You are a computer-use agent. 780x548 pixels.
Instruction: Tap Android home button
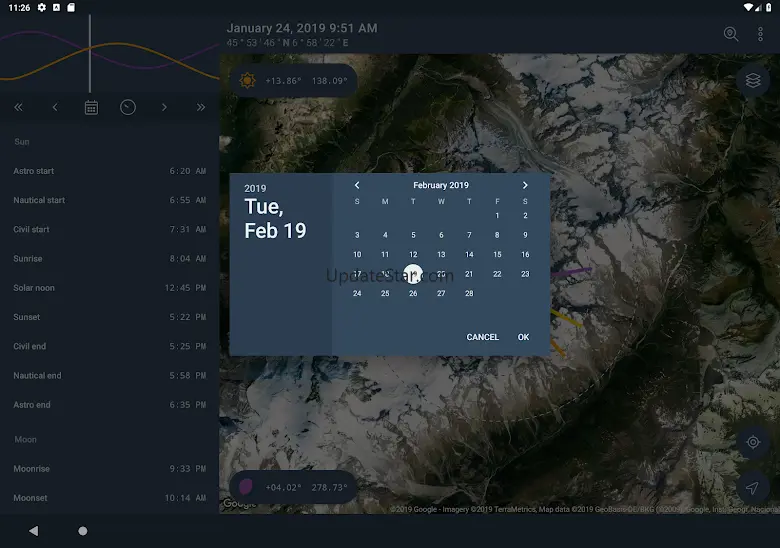[83, 531]
